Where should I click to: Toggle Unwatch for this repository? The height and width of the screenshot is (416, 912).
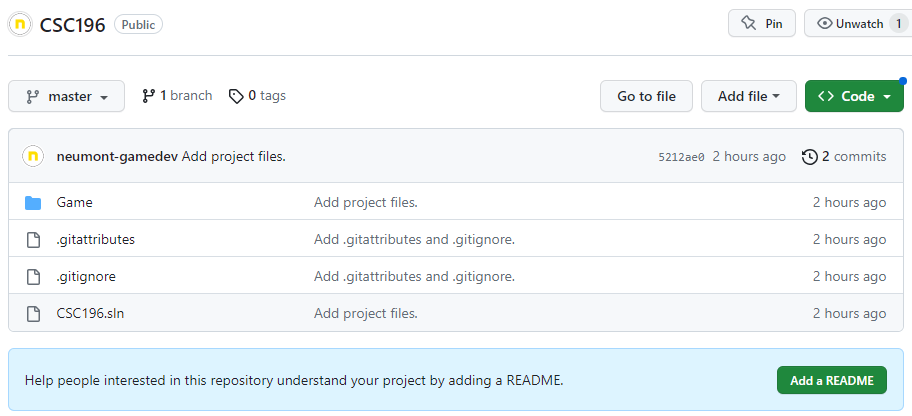[x=858, y=24]
